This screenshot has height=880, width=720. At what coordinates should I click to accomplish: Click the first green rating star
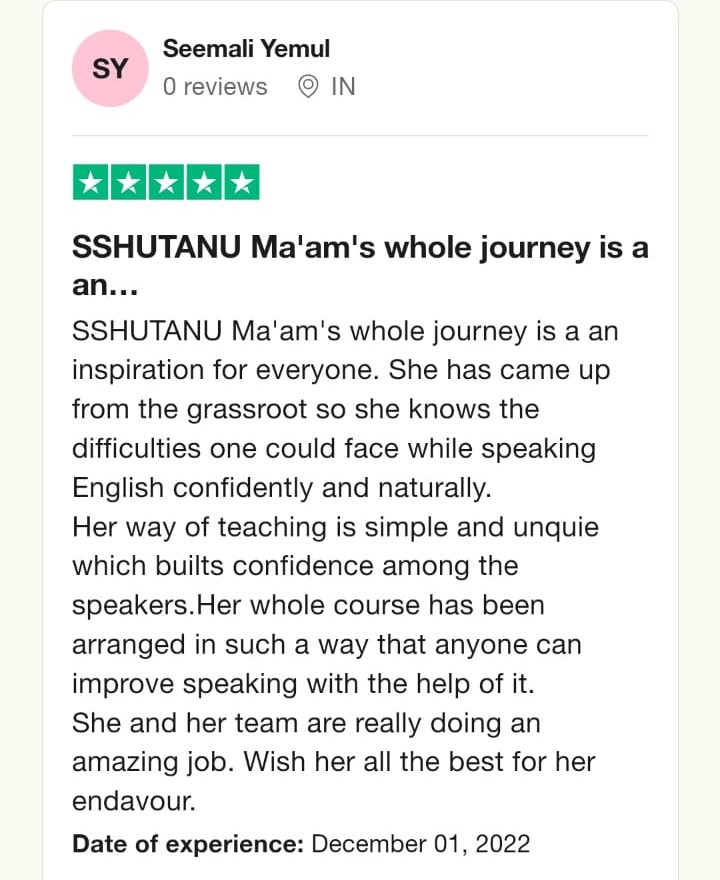coord(91,183)
